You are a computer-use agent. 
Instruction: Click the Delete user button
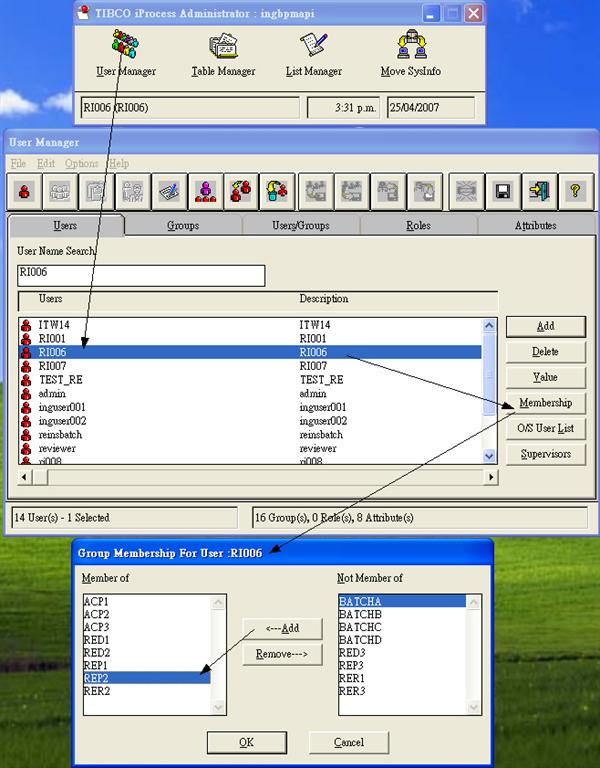tap(546, 352)
